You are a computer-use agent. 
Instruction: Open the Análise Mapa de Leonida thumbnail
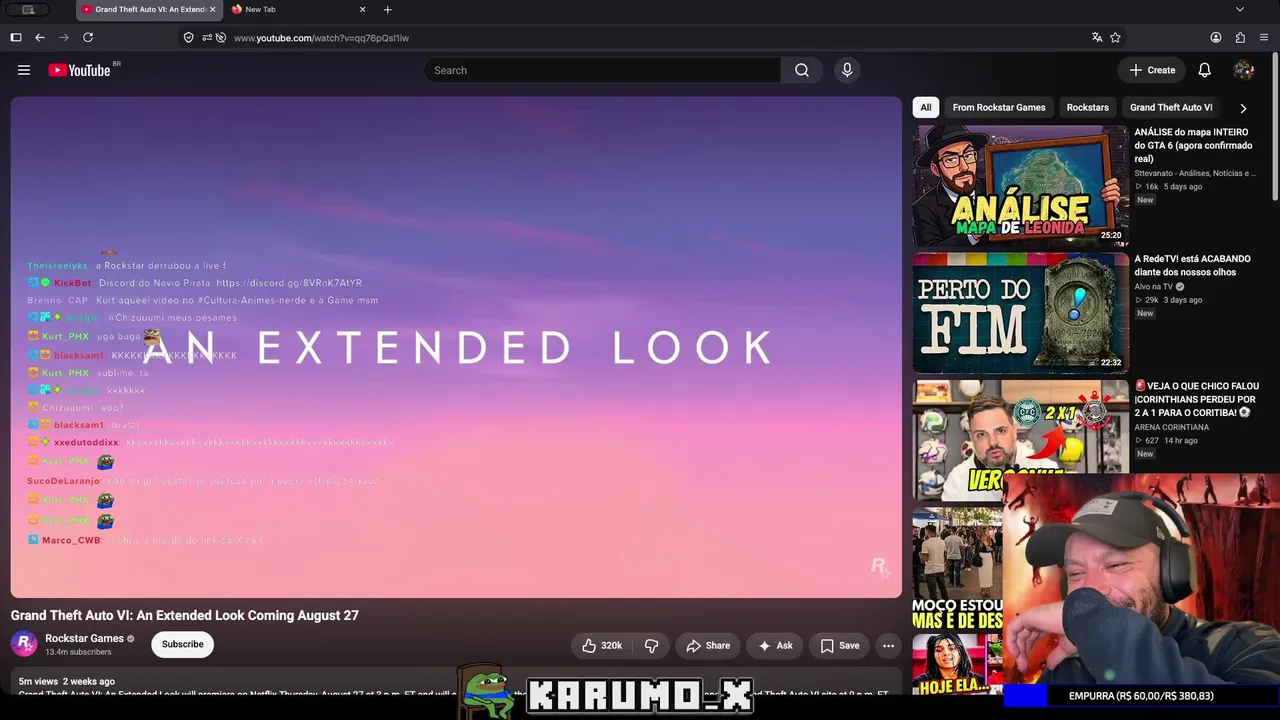pyautogui.click(x=1020, y=186)
